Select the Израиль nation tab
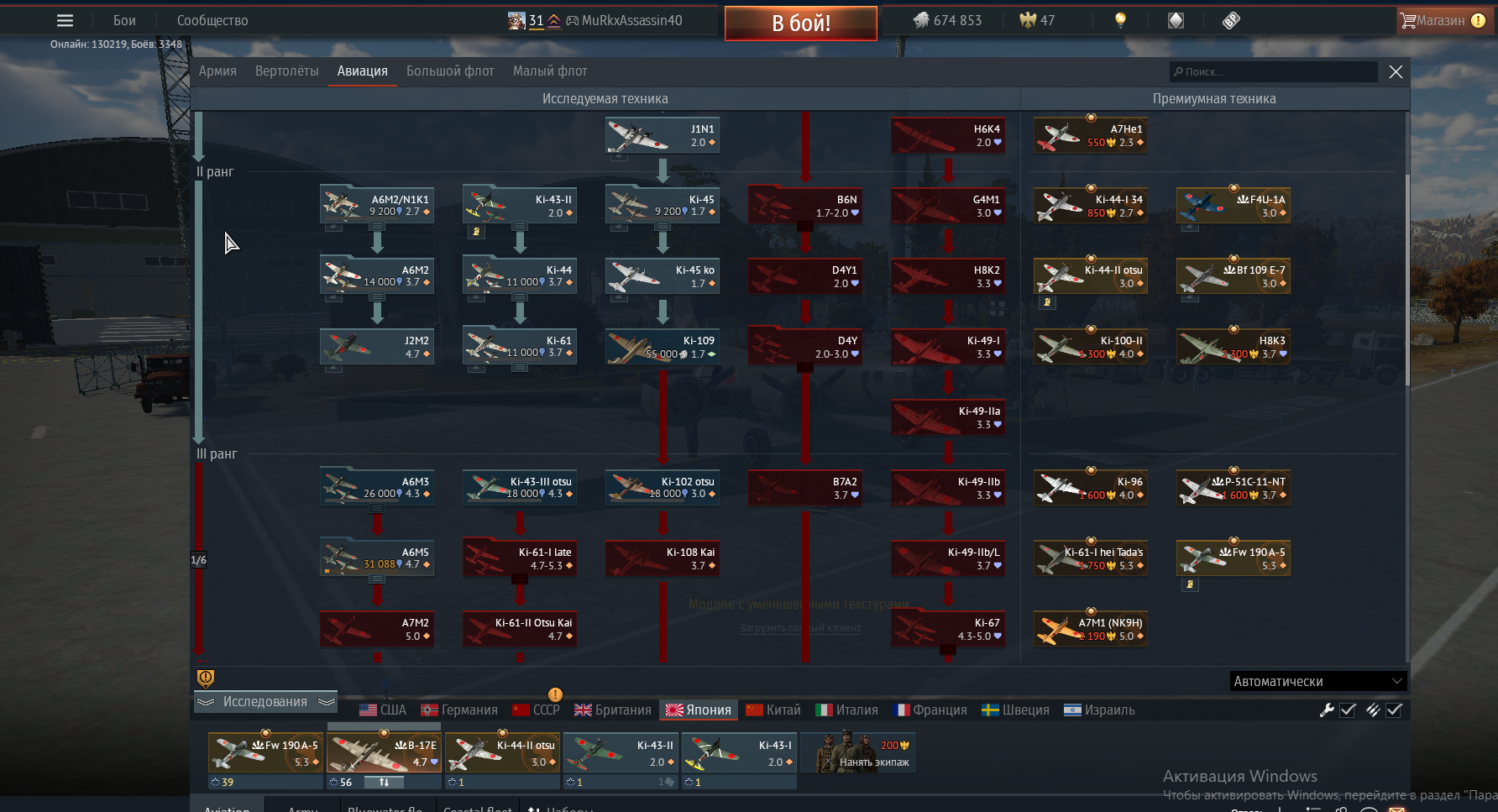This screenshot has height=812, width=1498. (1099, 710)
